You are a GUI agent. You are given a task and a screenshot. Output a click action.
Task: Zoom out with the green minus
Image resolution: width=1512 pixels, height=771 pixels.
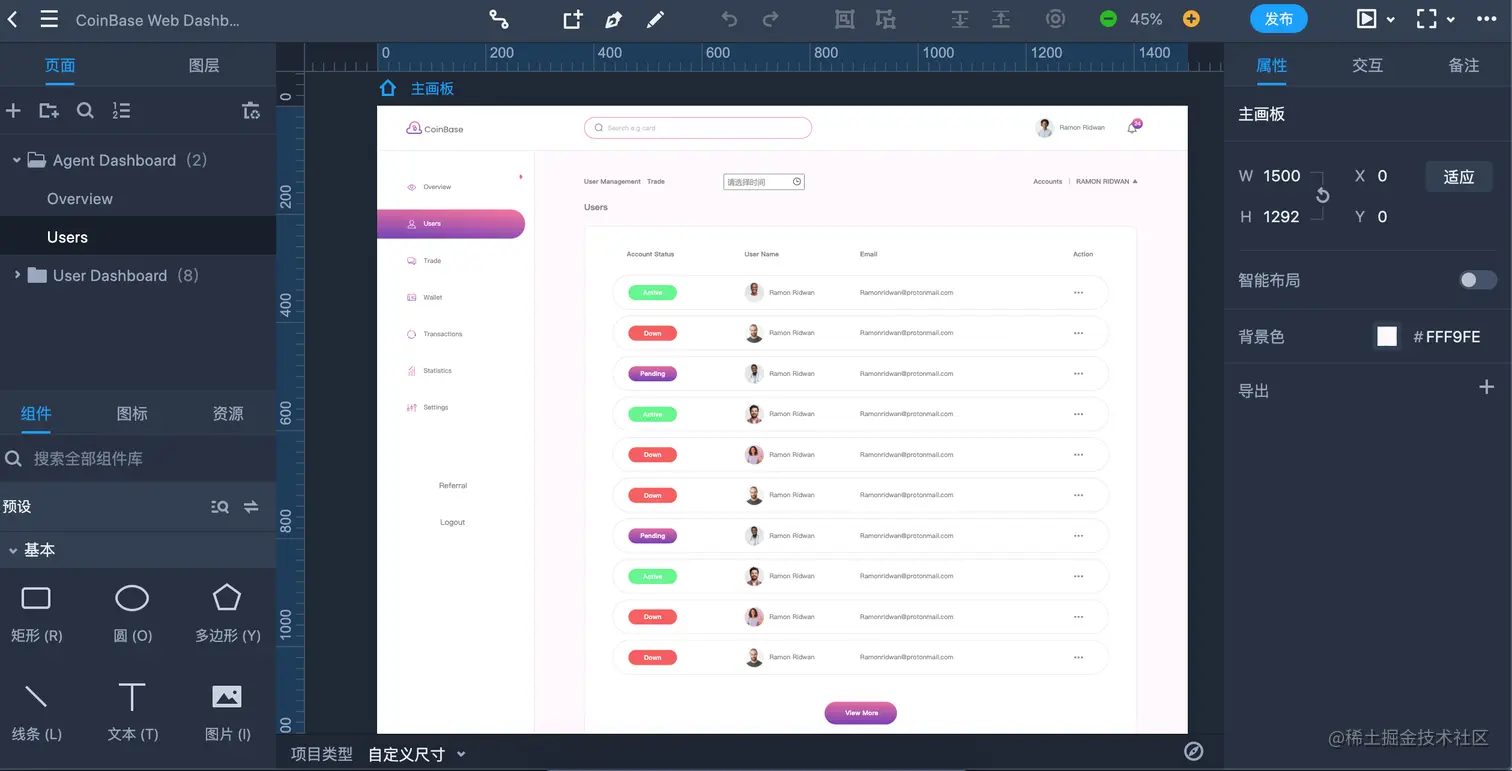coord(1108,19)
